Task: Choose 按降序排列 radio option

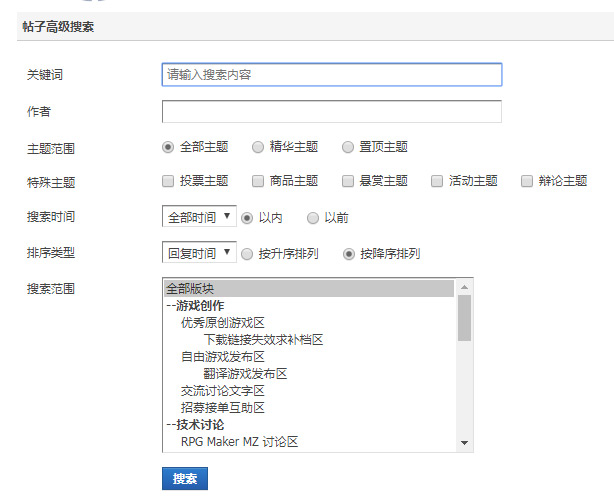Action: click(349, 254)
